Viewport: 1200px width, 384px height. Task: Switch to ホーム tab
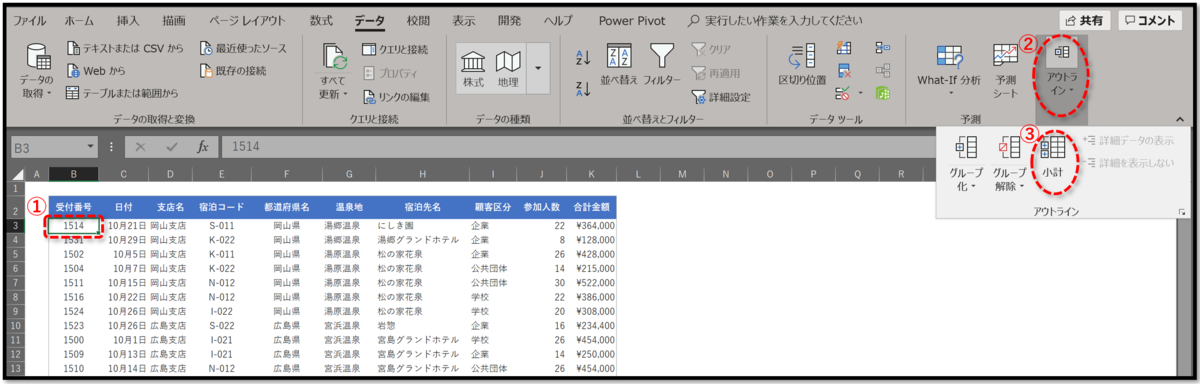(79, 20)
